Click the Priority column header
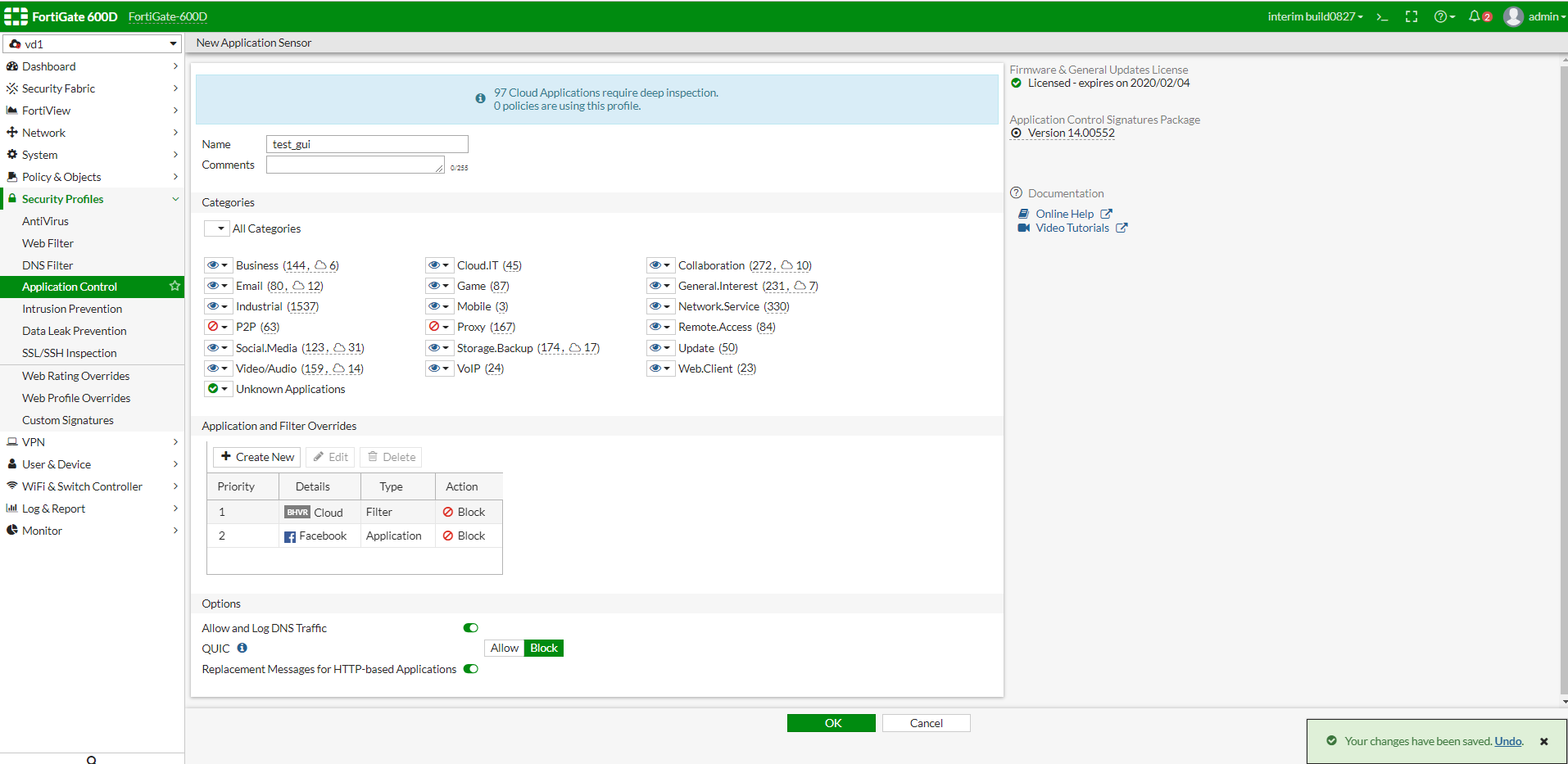Image resolution: width=1568 pixels, height=764 pixels. (x=243, y=486)
